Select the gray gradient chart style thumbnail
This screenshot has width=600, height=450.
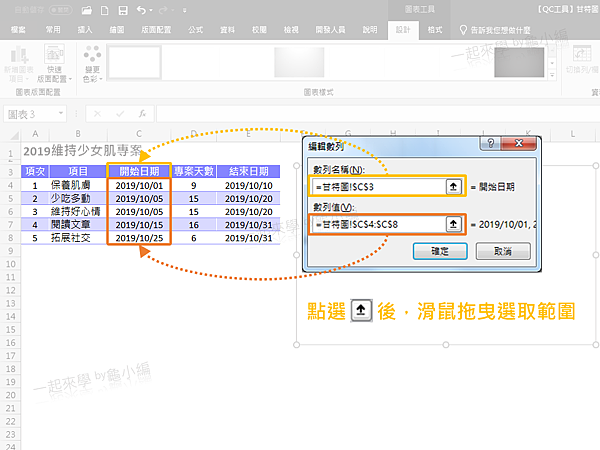299,62
